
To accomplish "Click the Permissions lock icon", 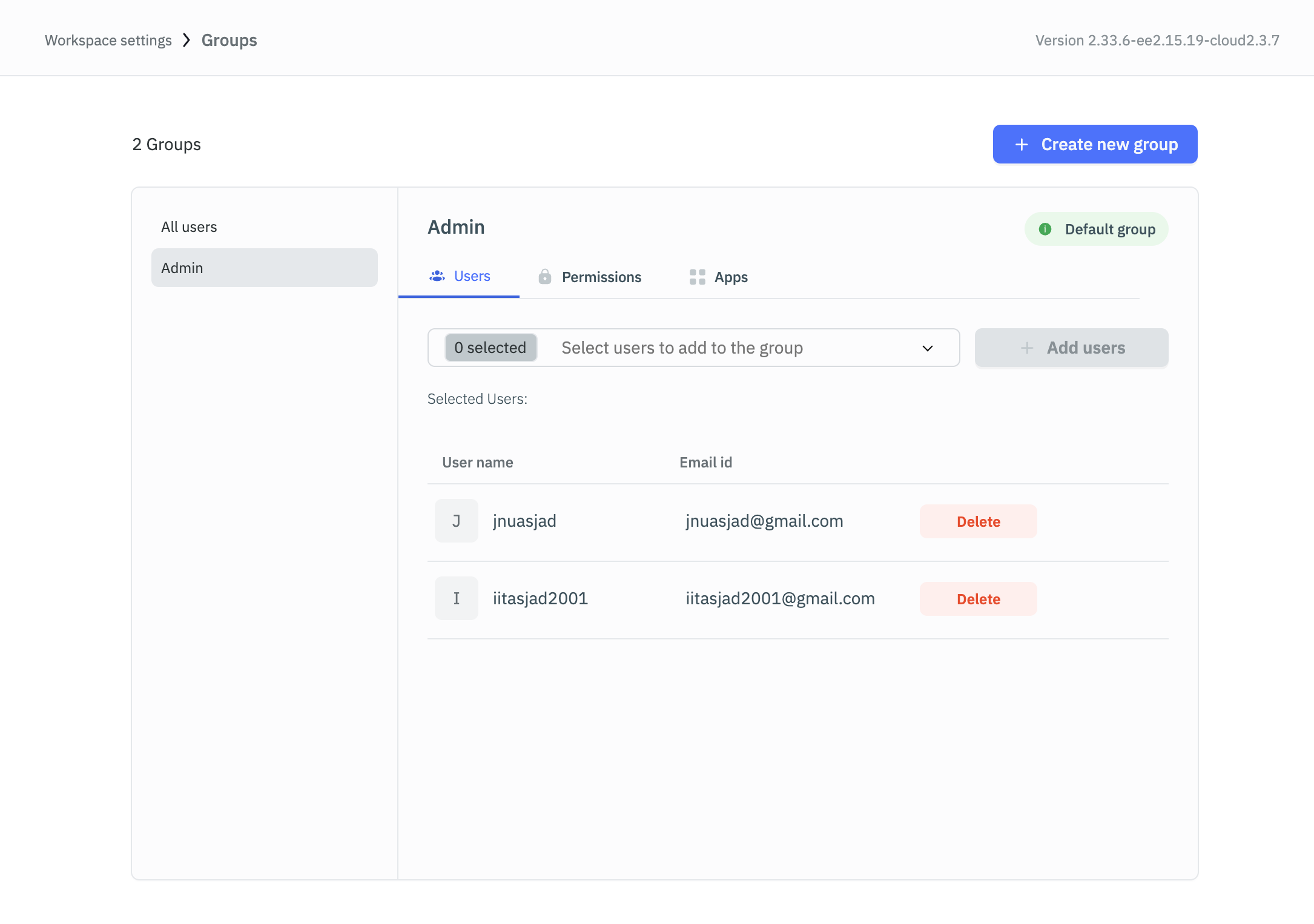I will (545, 277).
